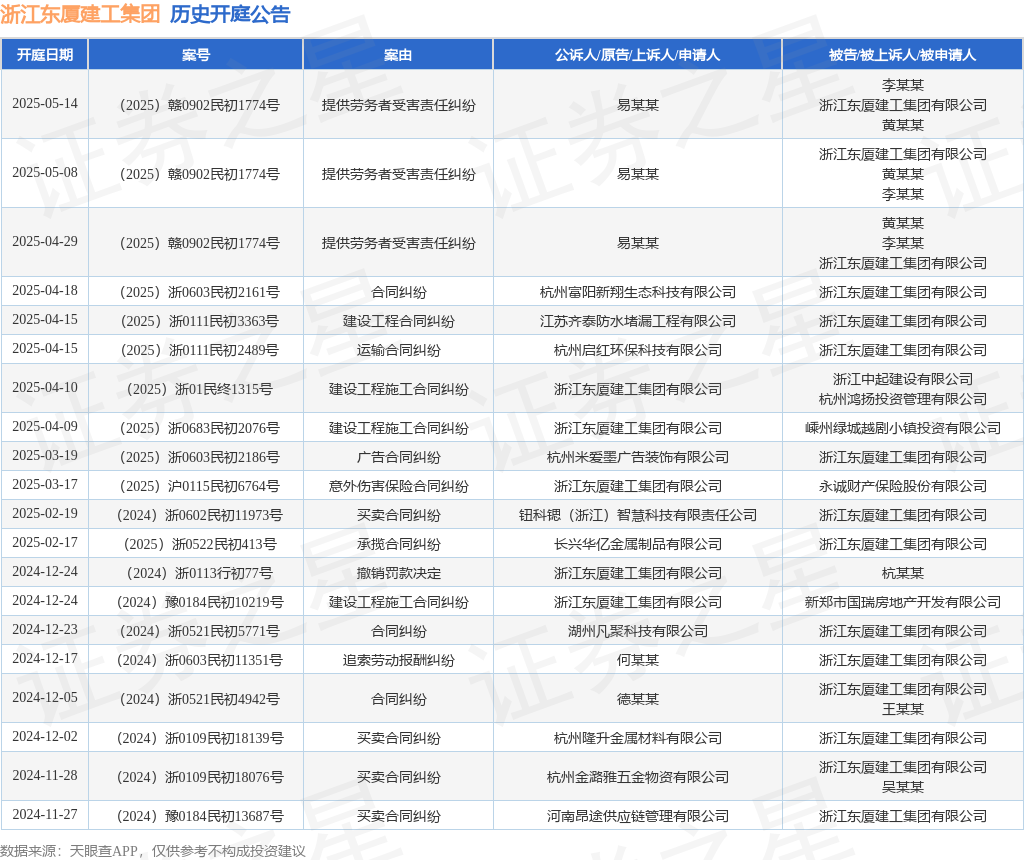Click plaintiff 杭州隆升金属材料有限公司
Image resolution: width=1024 pixels, height=860 pixels.
(x=637, y=739)
